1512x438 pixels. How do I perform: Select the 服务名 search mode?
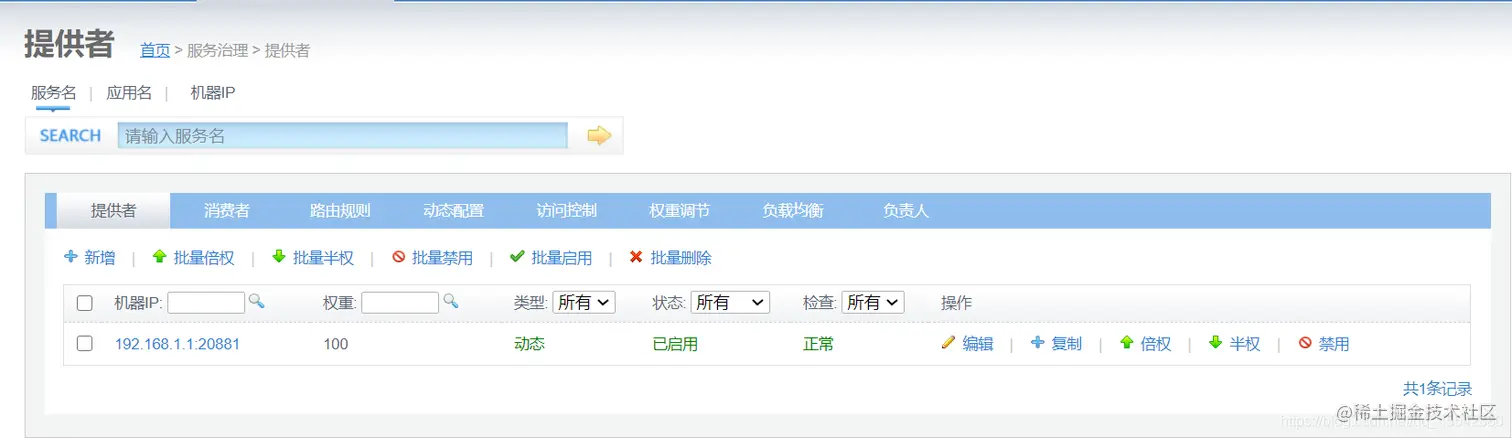click(x=53, y=92)
